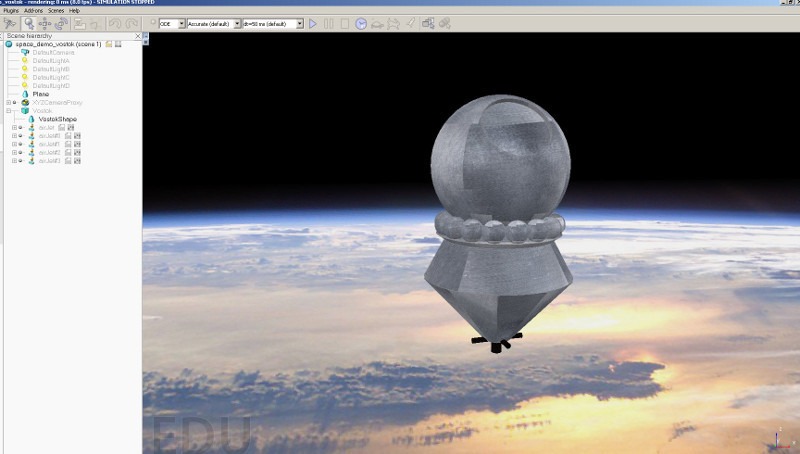800x454 pixels.
Task: Select Plane object in hierarchy
Action: coord(41,94)
